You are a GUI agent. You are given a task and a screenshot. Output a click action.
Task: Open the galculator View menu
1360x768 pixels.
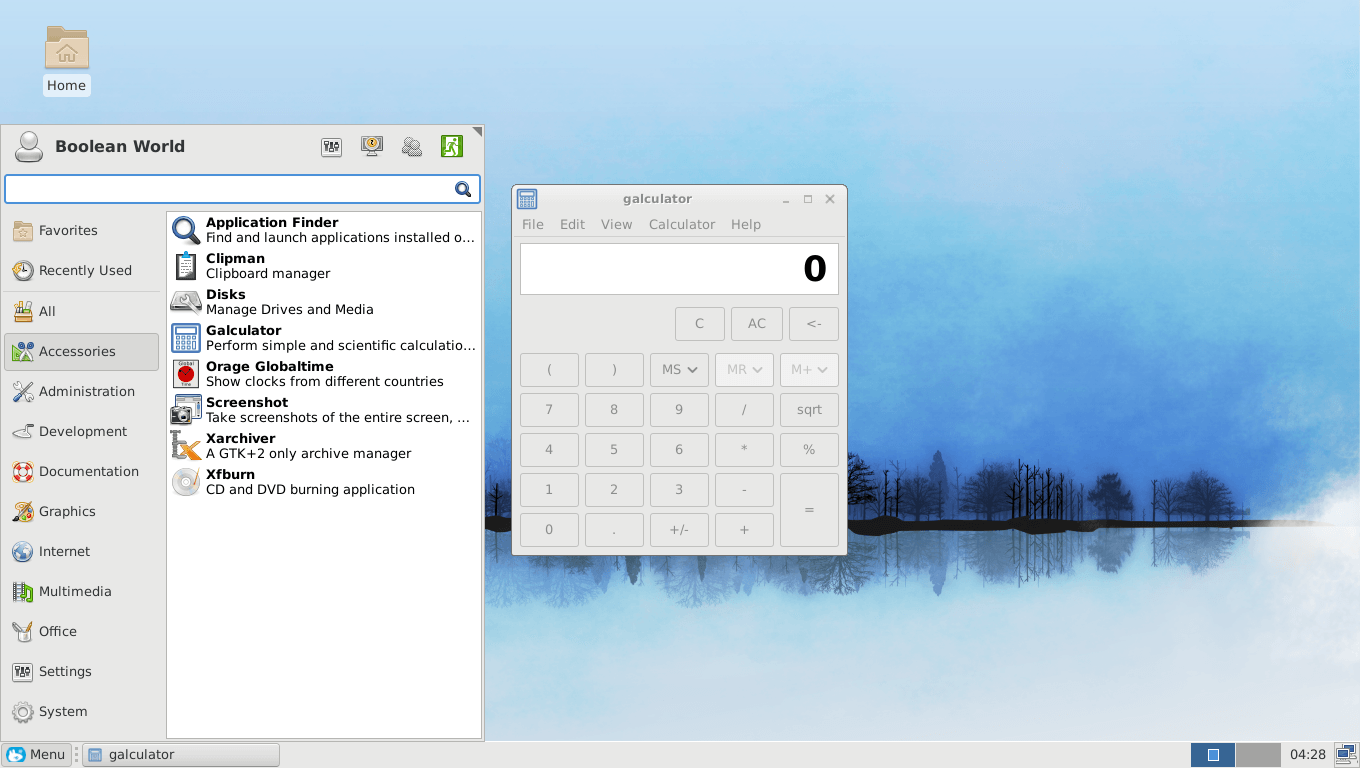pyautogui.click(x=616, y=225)
